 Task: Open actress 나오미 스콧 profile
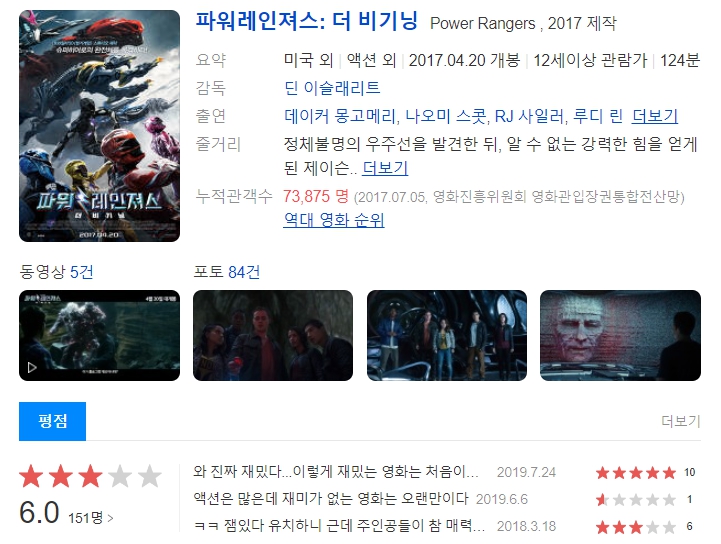click(446, 116)
